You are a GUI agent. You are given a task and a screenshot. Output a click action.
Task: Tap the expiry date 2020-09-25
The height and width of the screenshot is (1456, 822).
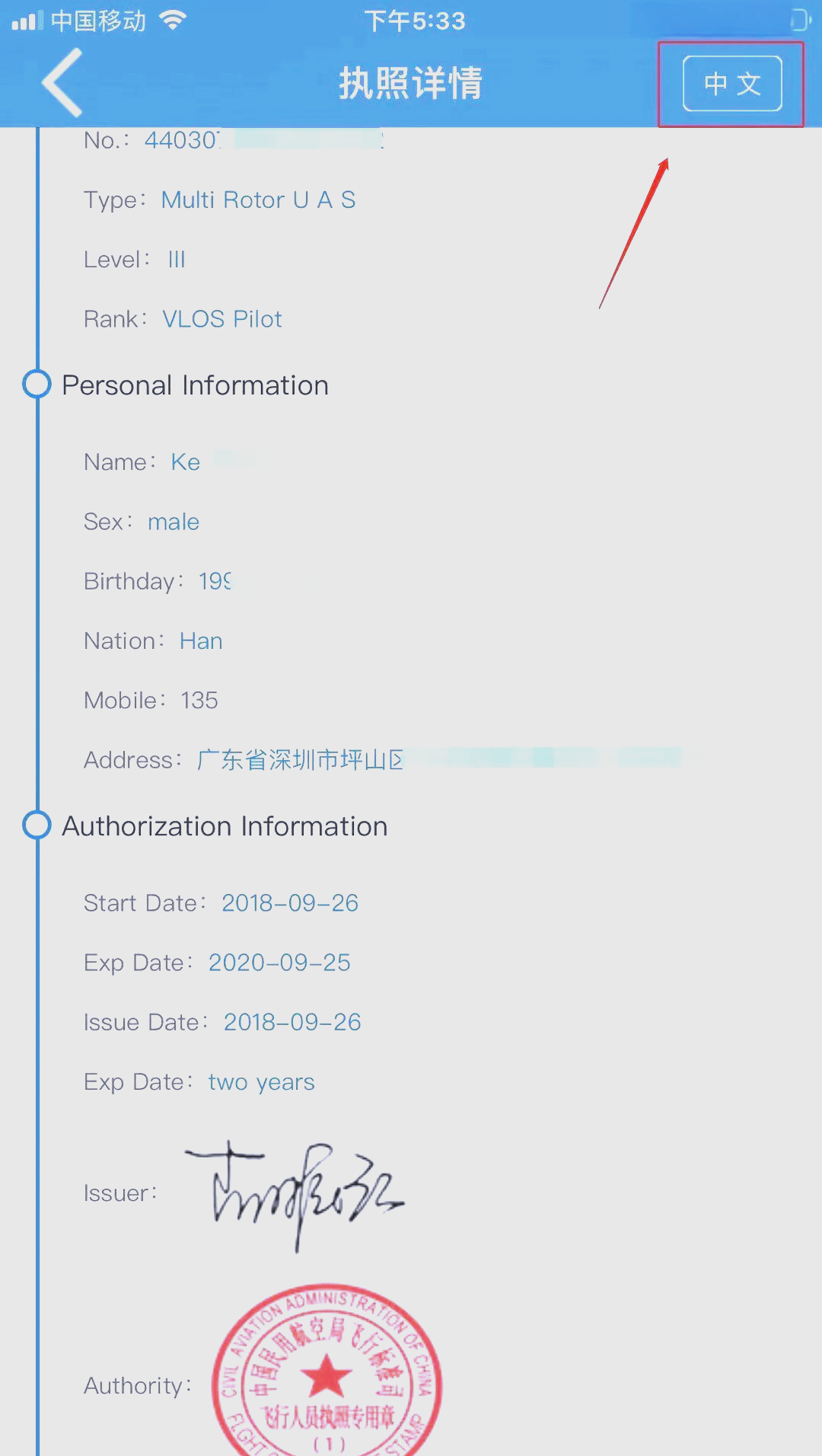[279, 963]
